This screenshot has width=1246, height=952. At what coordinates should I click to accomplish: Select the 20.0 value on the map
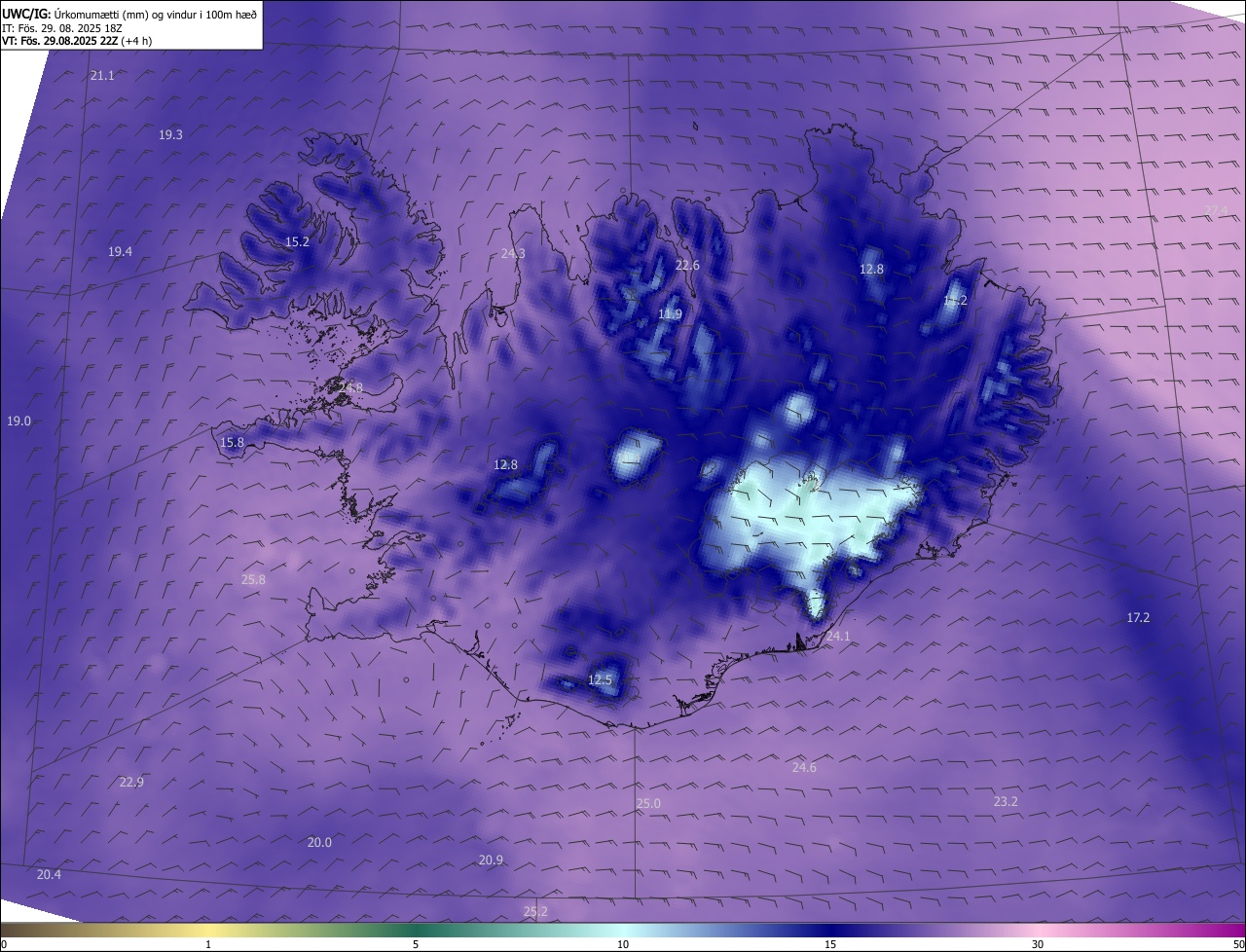click(x=319, y=843)
